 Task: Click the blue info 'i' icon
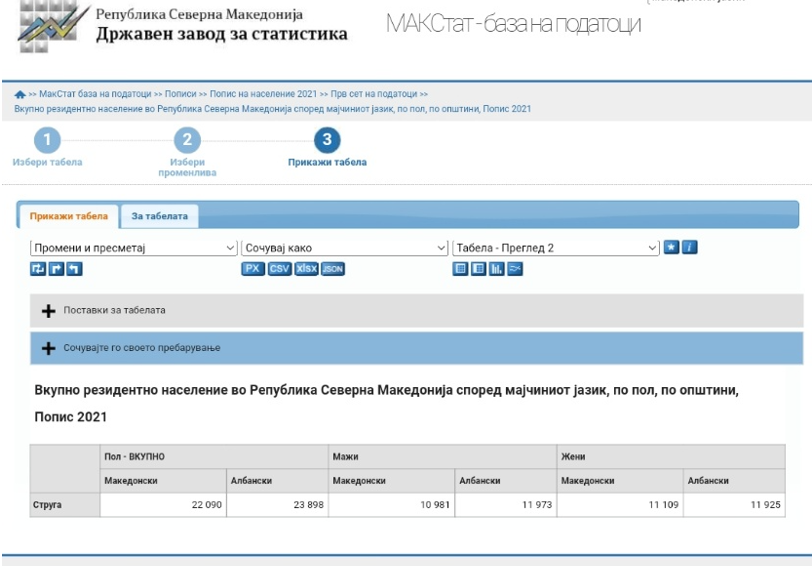689,248
